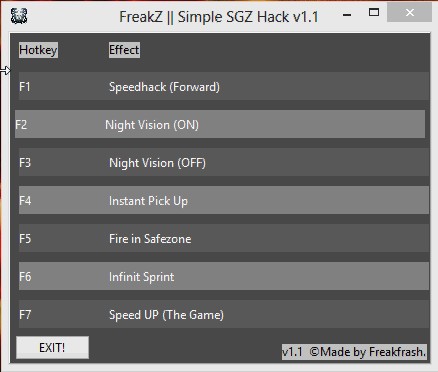The image size is (438, 372).
Task: Click the F4 hotkey label
Action: [x=25, y=201]
